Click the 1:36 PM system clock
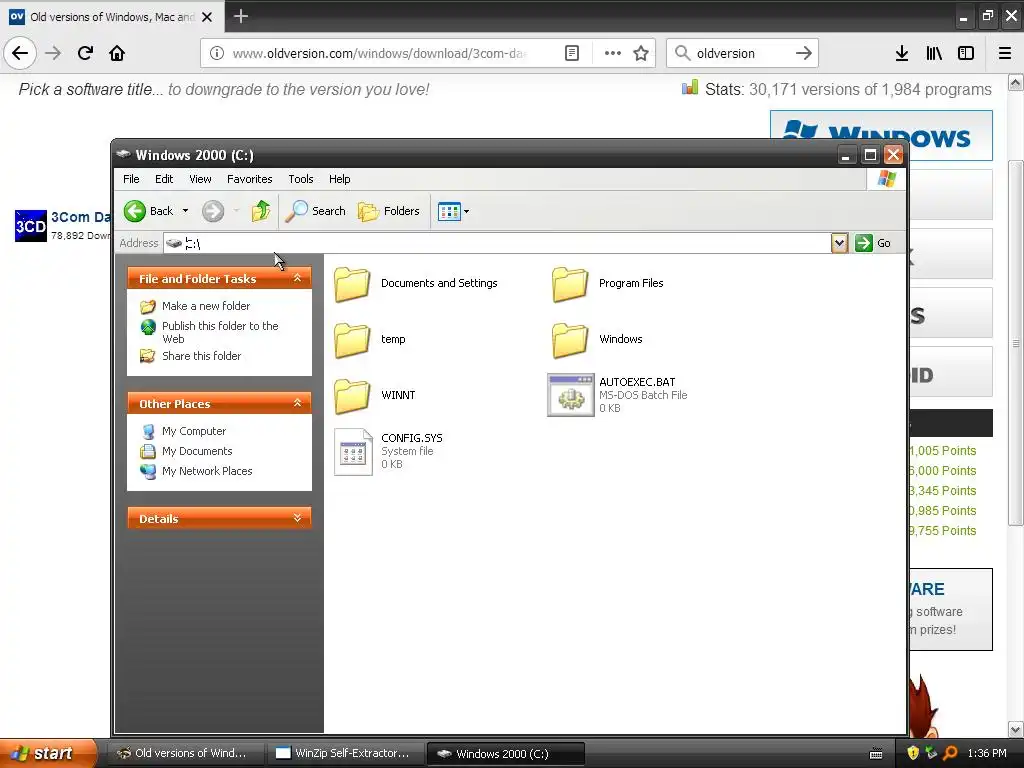 coord(987,753)
